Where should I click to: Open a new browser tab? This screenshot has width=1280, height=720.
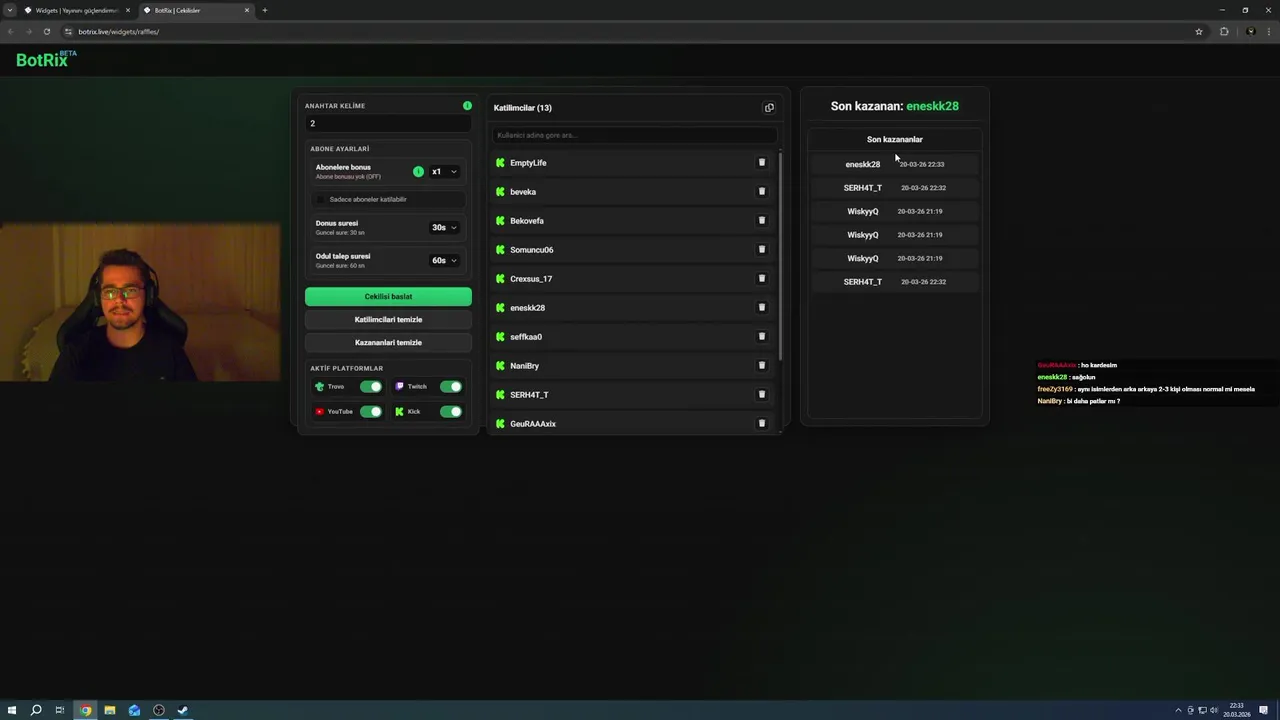click(x=264, y=10)
